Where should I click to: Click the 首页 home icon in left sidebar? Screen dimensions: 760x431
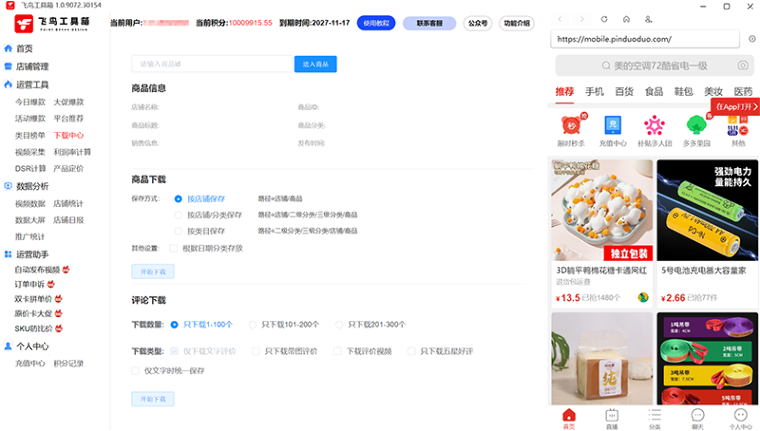(8, 48)
